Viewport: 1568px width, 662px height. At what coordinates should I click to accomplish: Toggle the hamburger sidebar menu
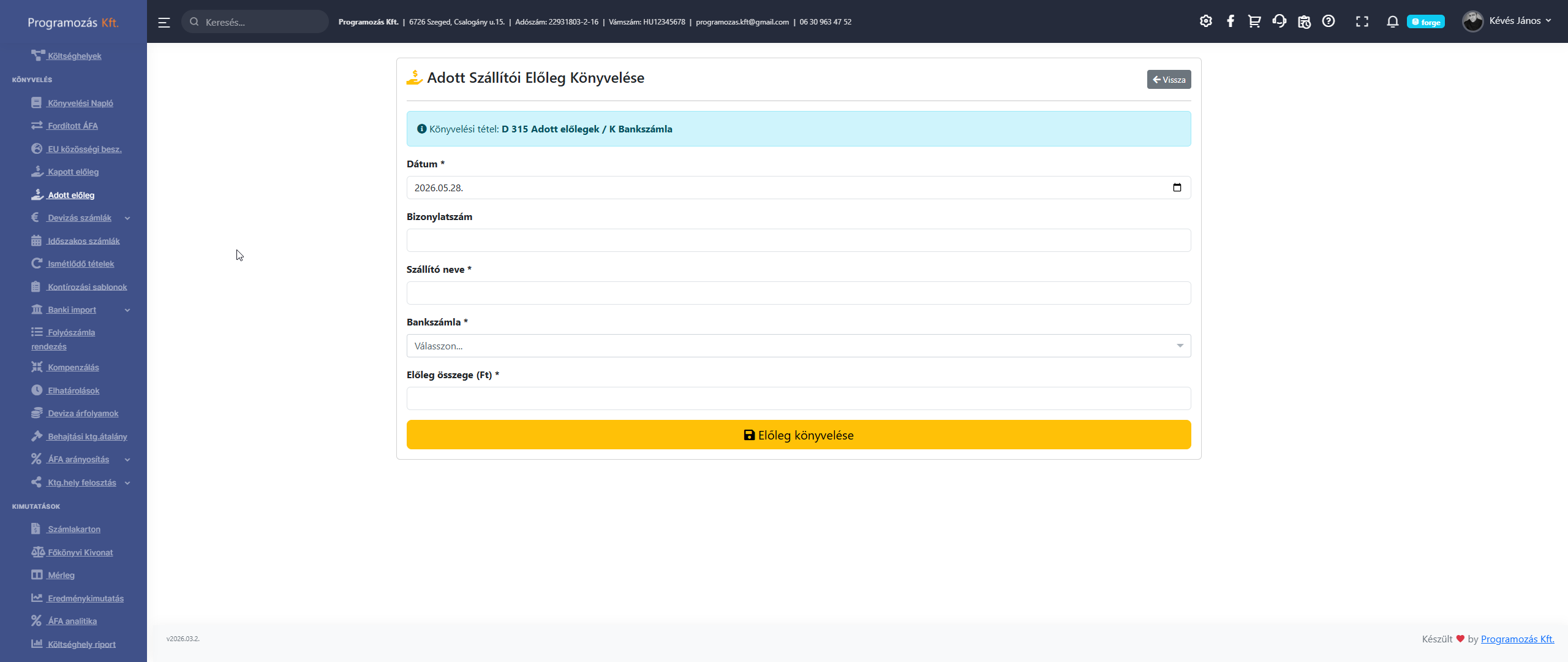[164, 22]
